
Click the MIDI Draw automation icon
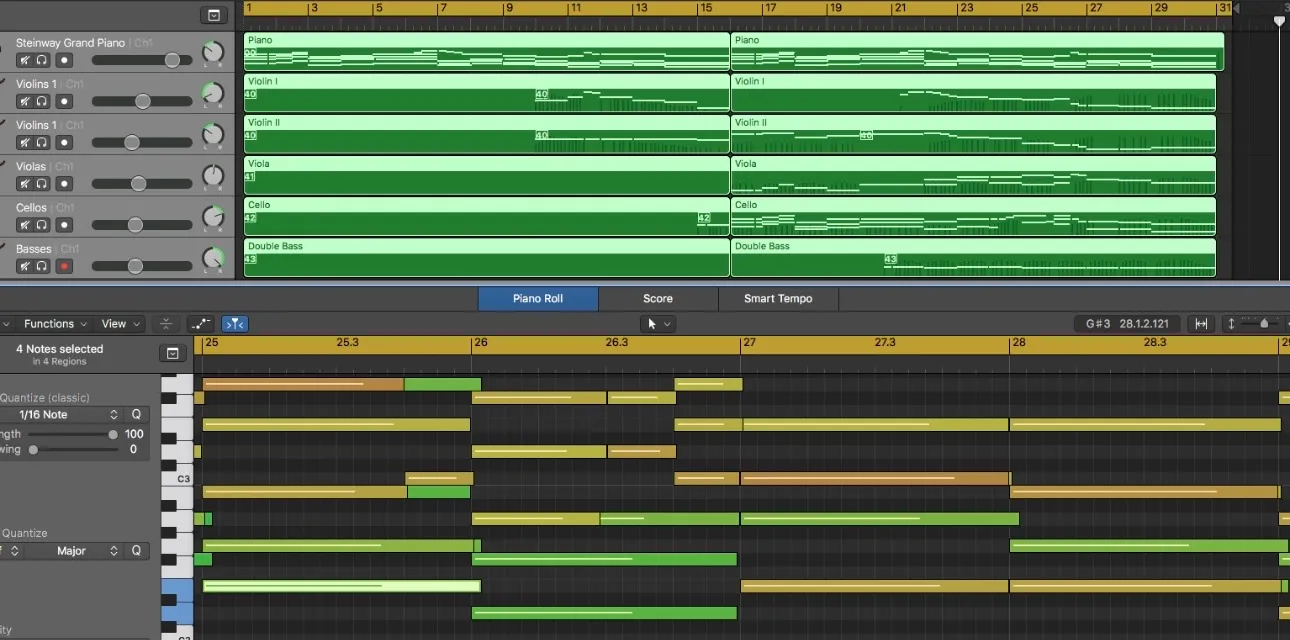pos(200,324)
